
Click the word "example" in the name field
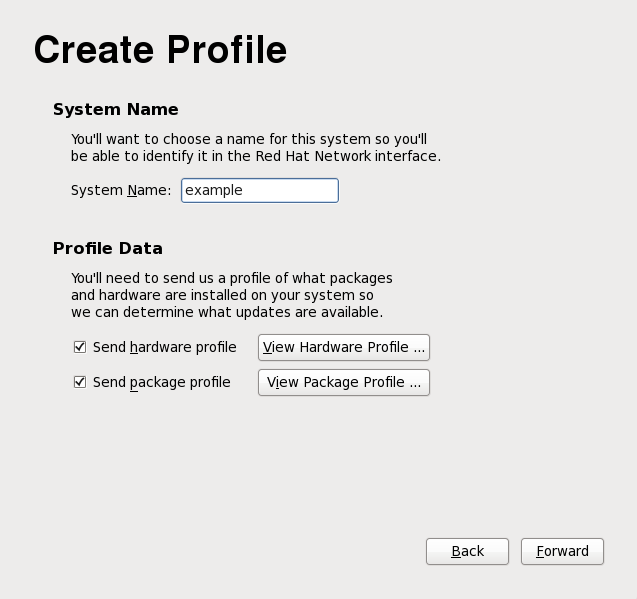tap(214, 190)
